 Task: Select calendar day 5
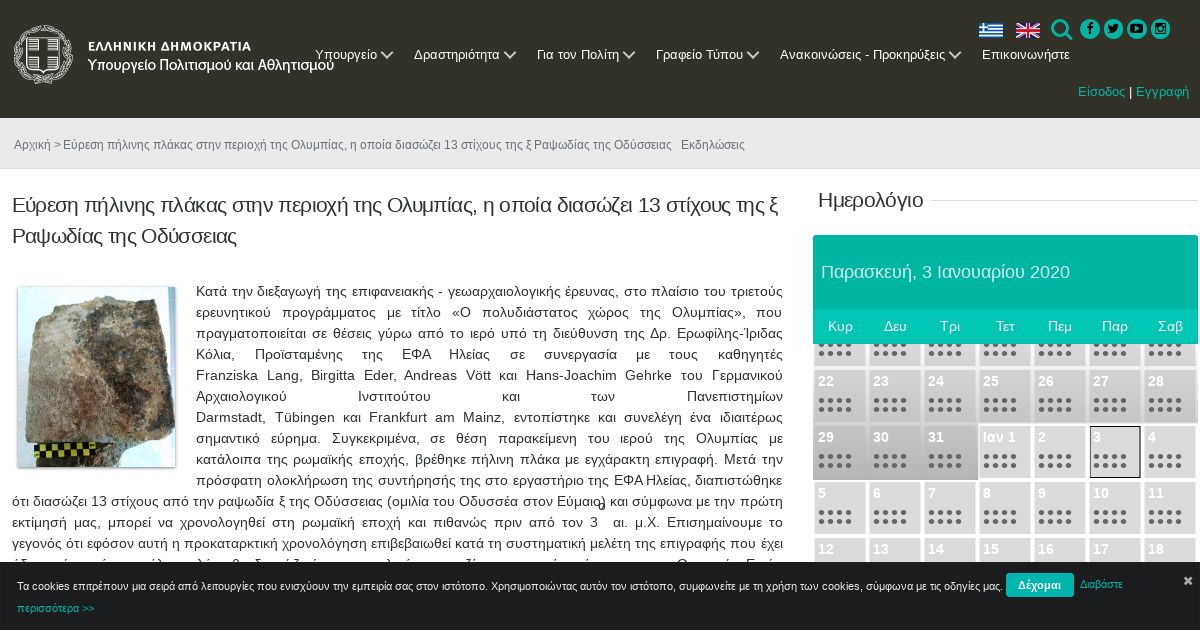pos(839,508)
